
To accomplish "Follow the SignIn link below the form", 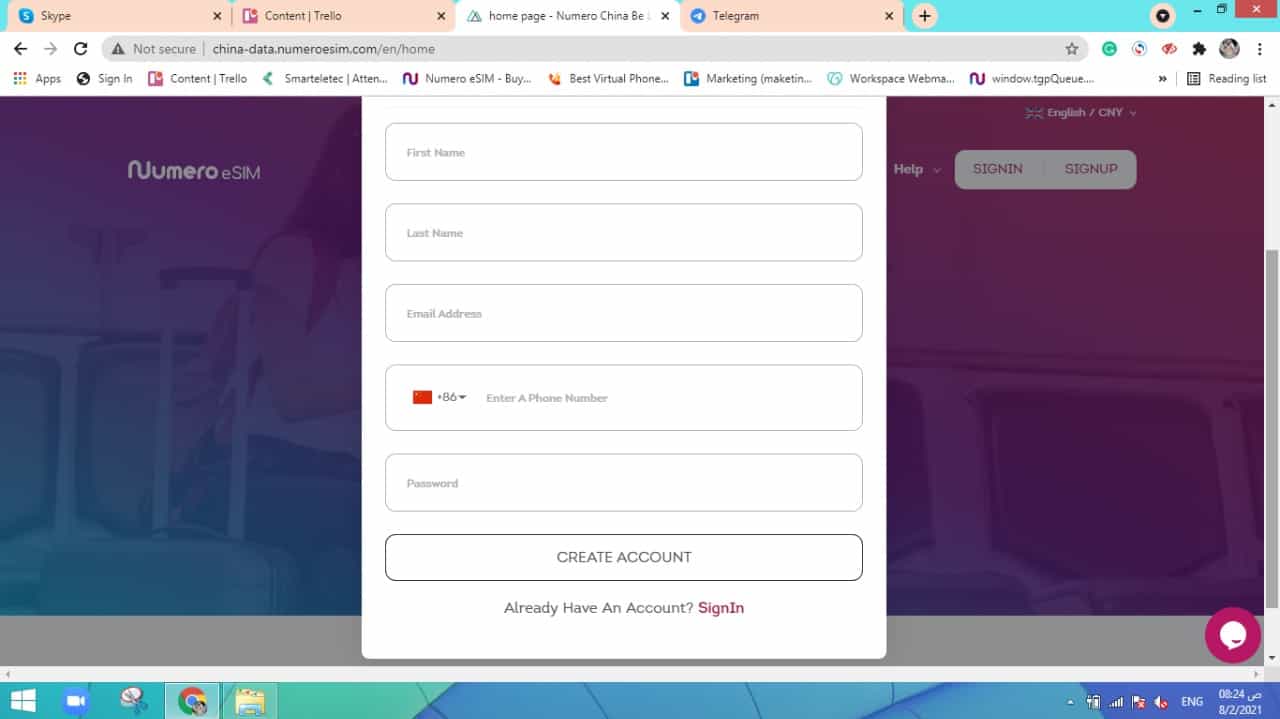I will [720, 608].
